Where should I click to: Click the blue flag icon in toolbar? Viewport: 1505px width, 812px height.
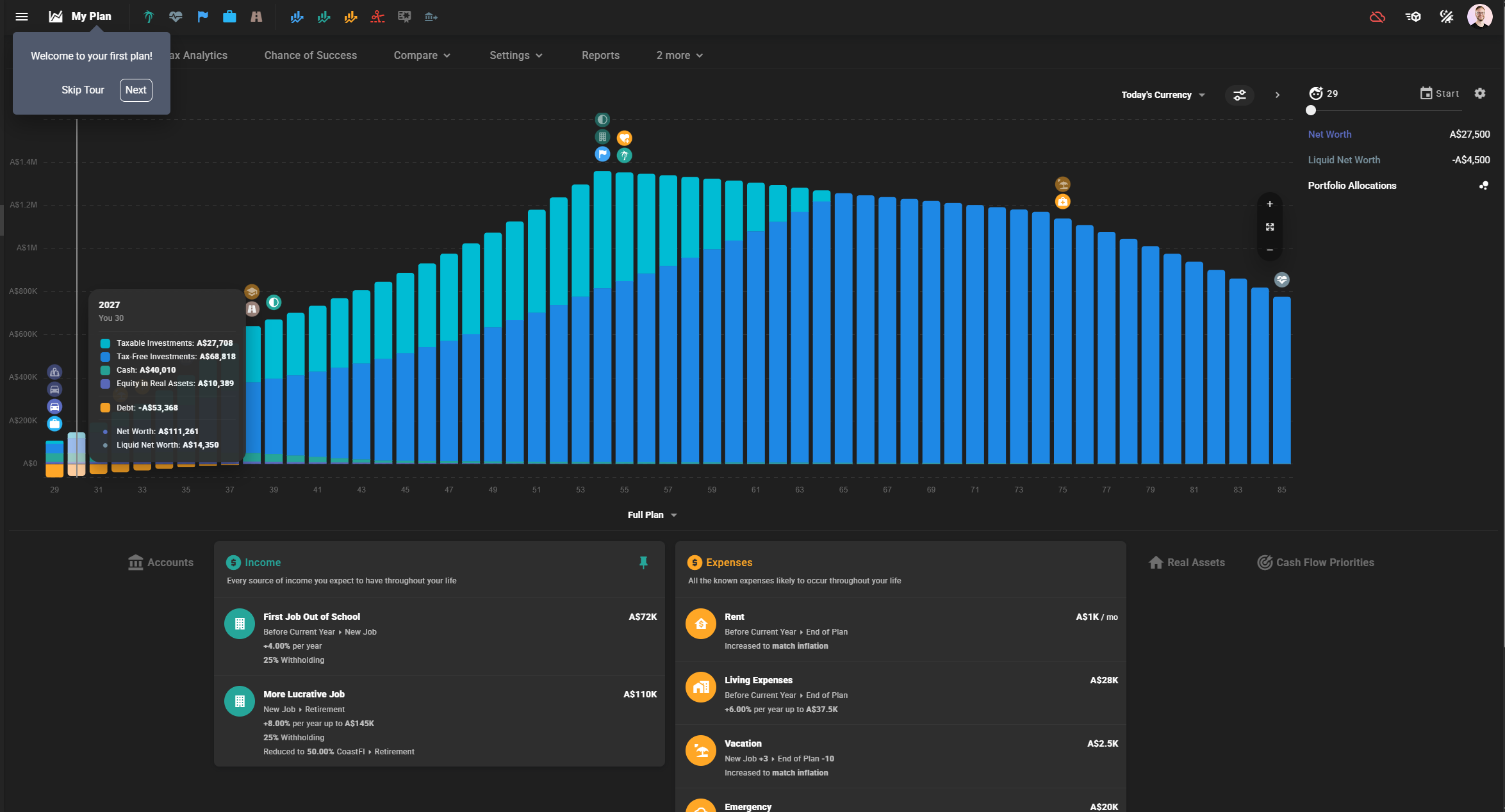[x=202, y=17]
